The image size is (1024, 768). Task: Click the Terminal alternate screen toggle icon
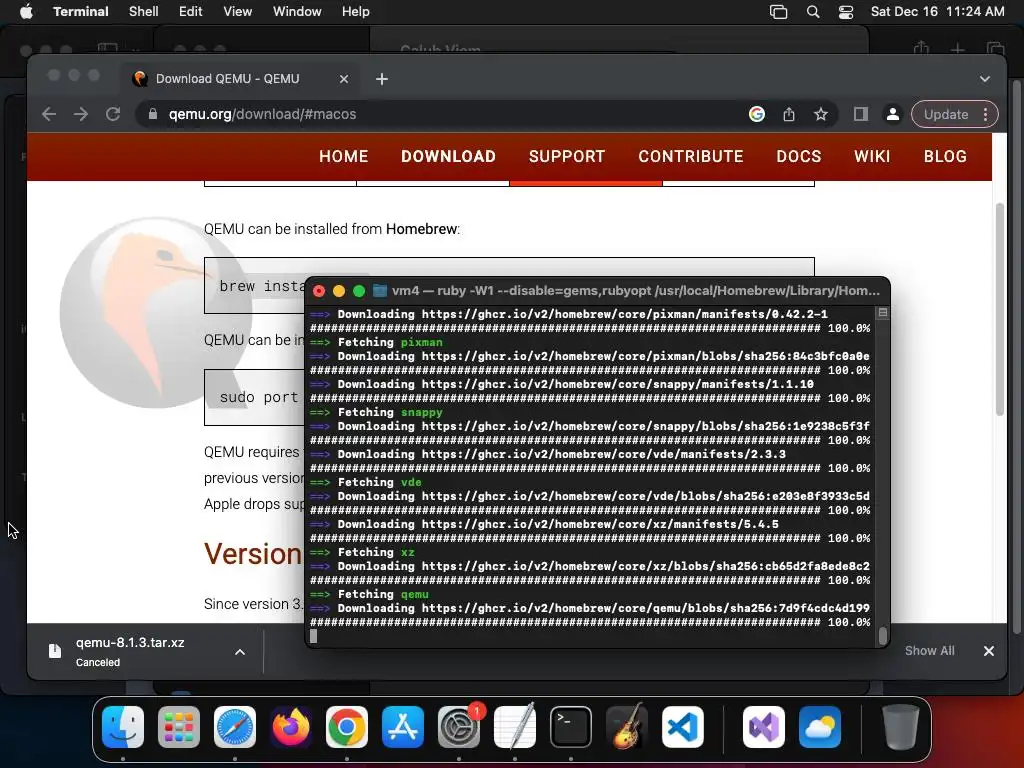pos(883,313)
